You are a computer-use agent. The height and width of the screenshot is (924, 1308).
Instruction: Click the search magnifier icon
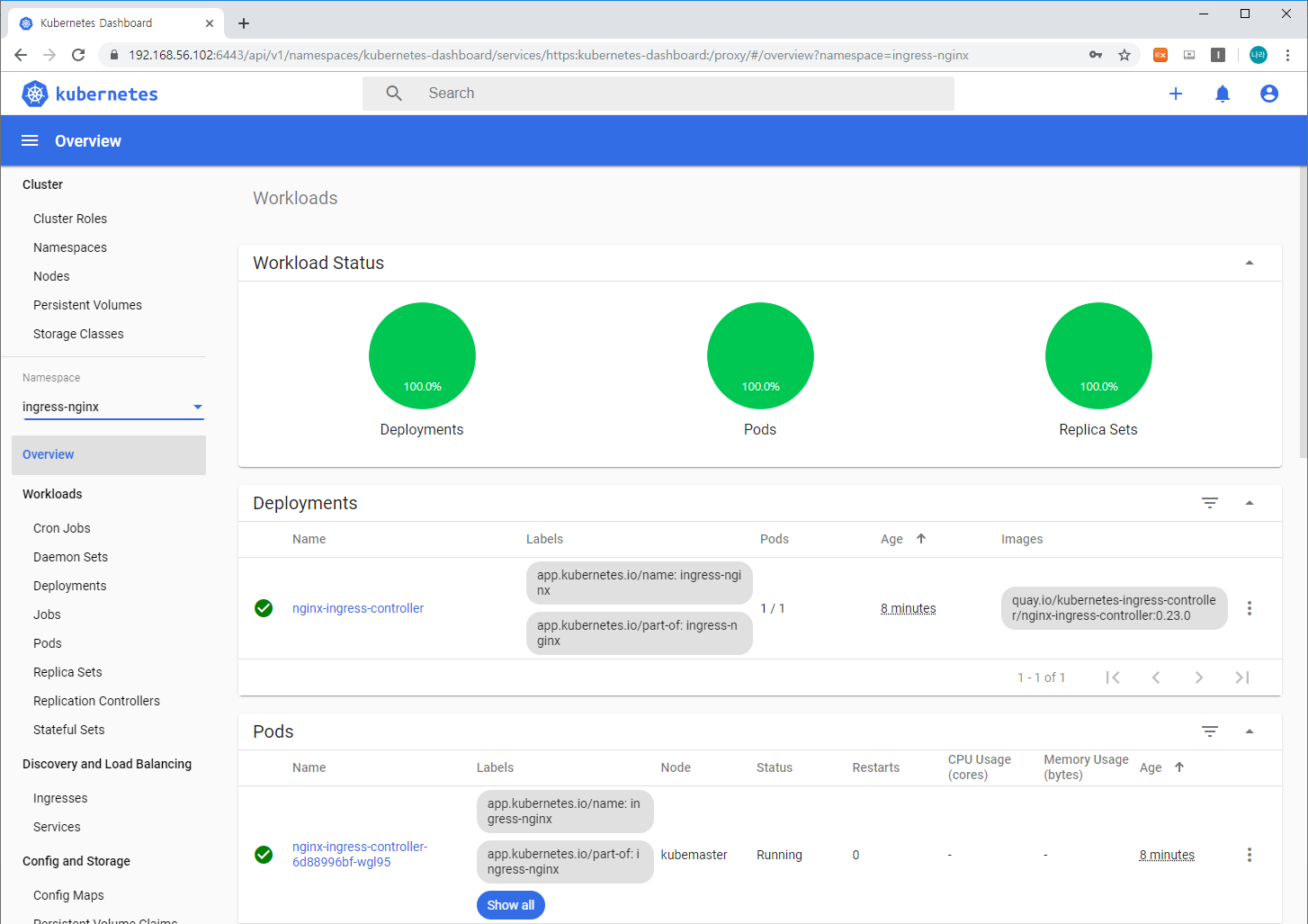point(394,94)
